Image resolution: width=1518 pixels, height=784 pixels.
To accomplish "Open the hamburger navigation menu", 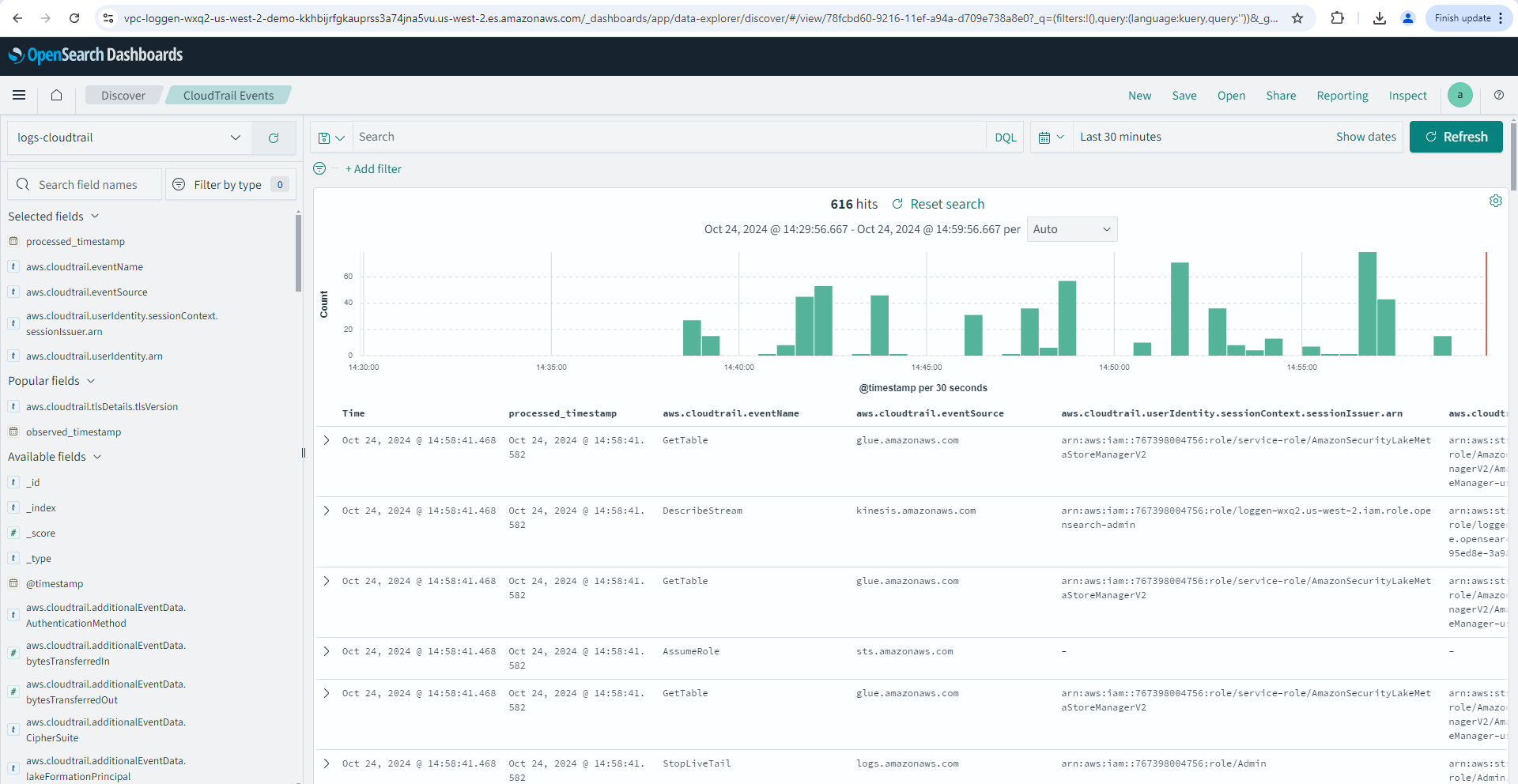I will pyautogui.click(x=19, y=96).
